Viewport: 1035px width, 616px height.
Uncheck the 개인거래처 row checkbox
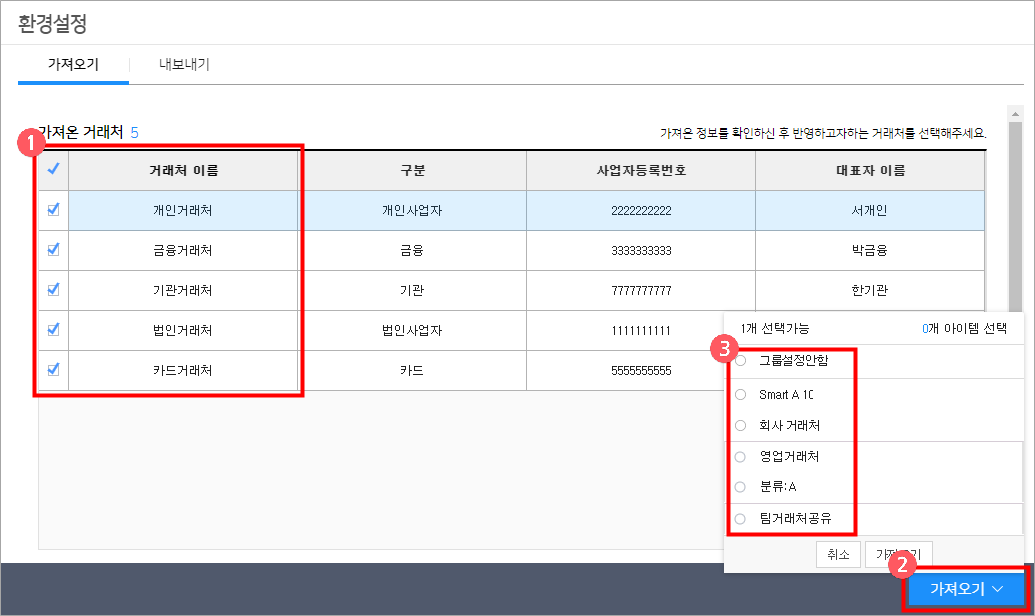[x=54, y=210]
